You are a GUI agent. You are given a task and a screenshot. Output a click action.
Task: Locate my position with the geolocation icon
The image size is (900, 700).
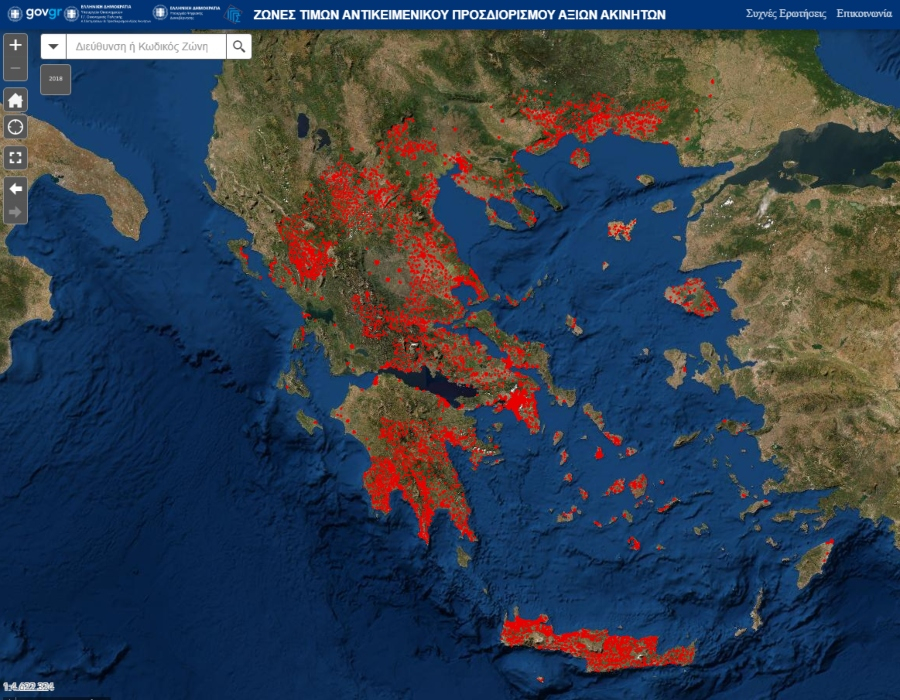14,129
